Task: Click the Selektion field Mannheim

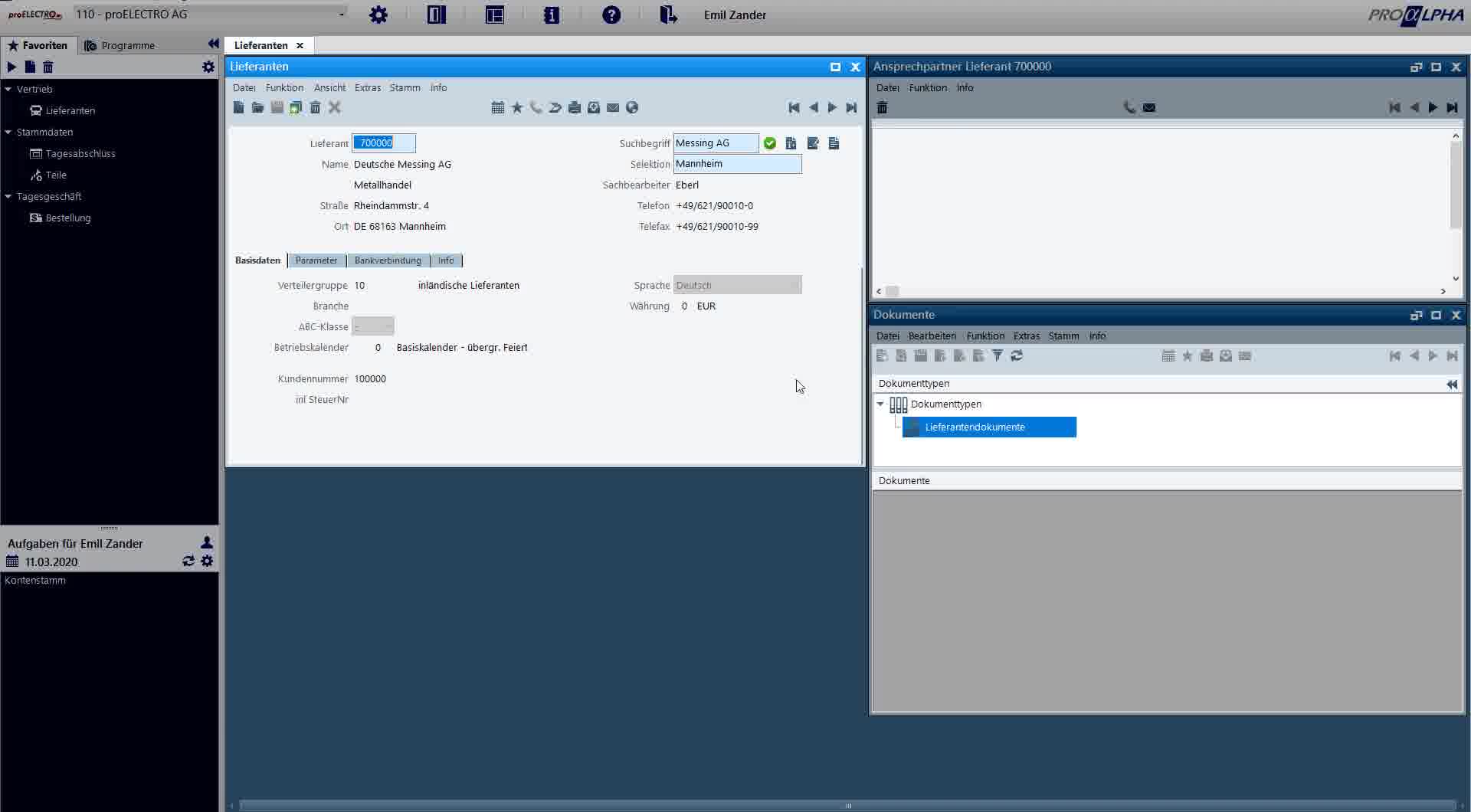Action: 738,163
